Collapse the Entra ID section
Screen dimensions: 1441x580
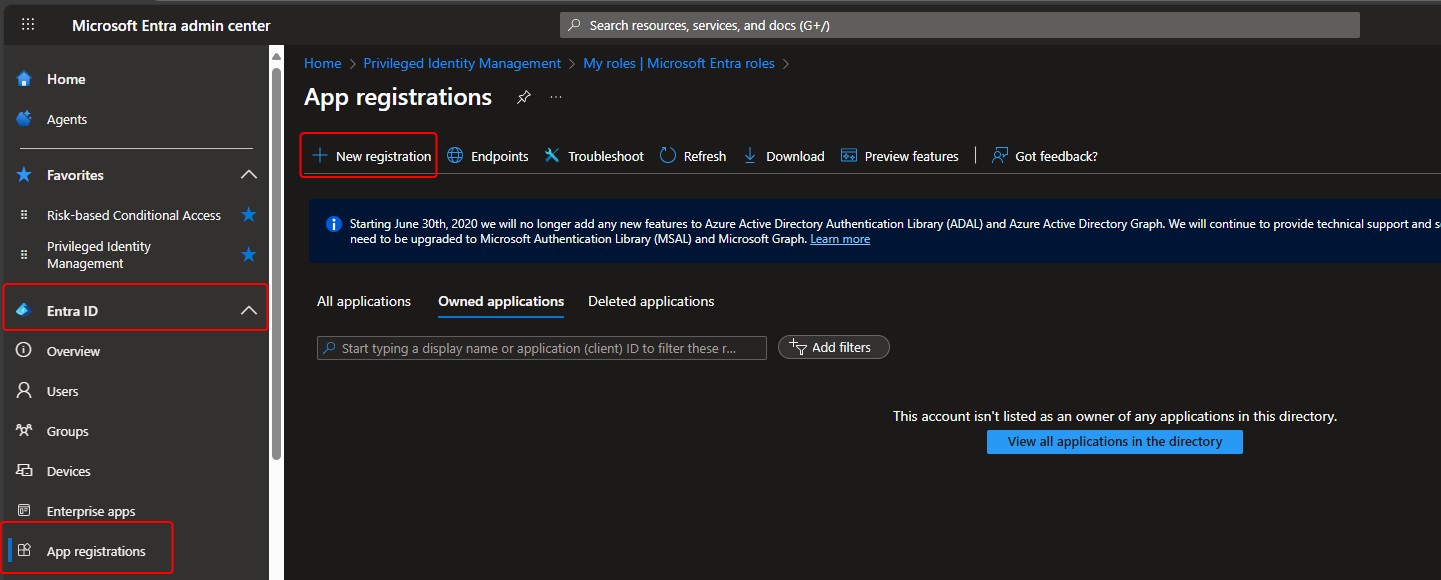point(249,311)
